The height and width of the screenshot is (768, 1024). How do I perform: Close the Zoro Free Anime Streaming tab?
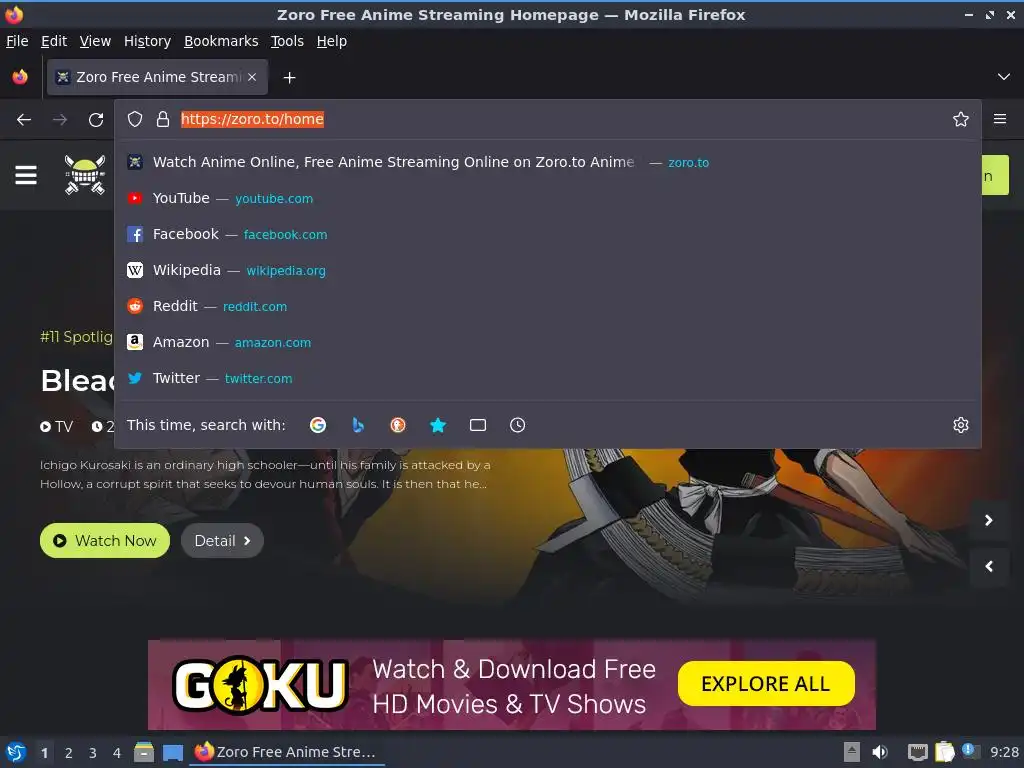[x=252, y=77]
